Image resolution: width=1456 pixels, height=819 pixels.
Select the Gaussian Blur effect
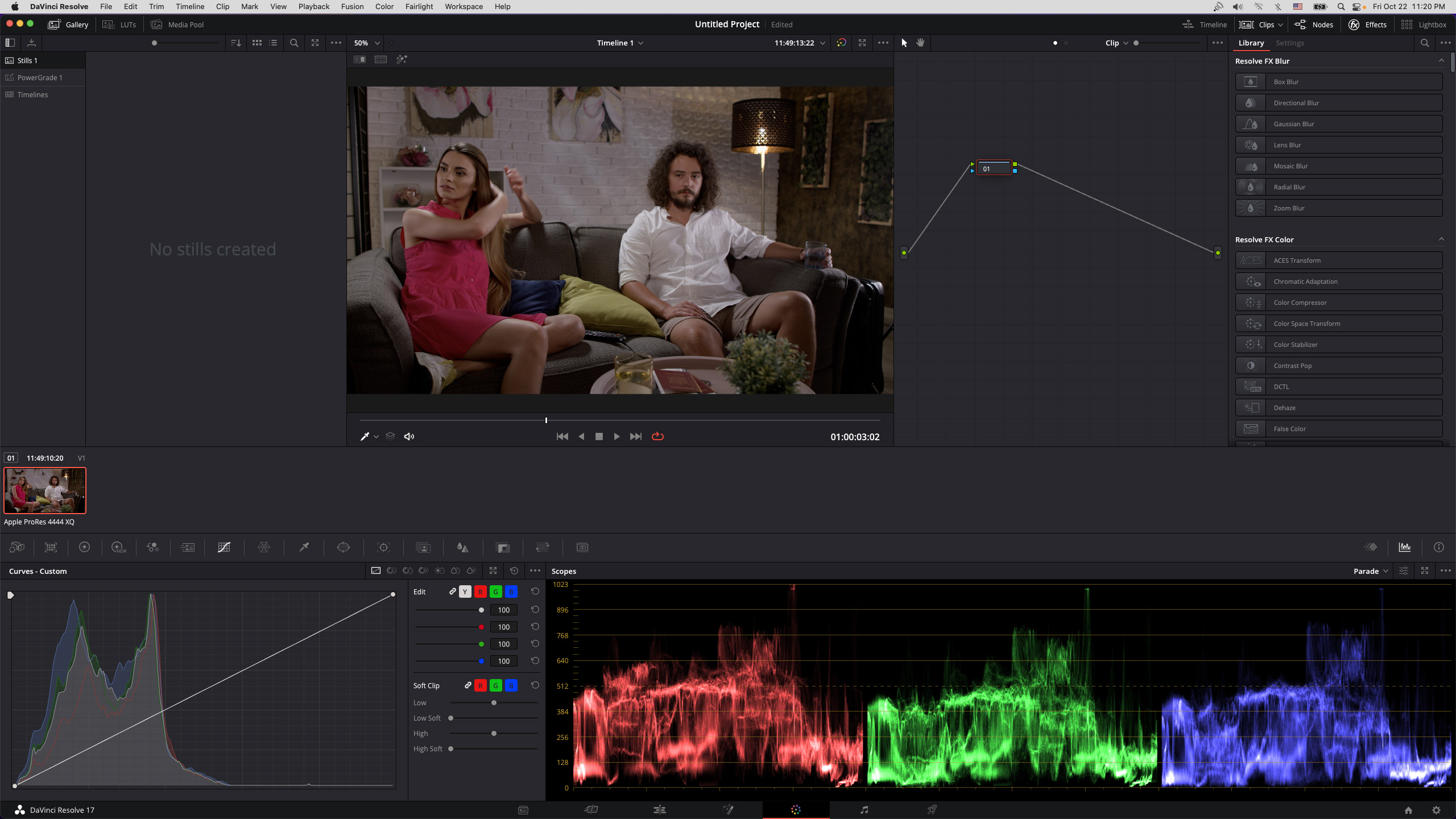tap(1339, 124)
